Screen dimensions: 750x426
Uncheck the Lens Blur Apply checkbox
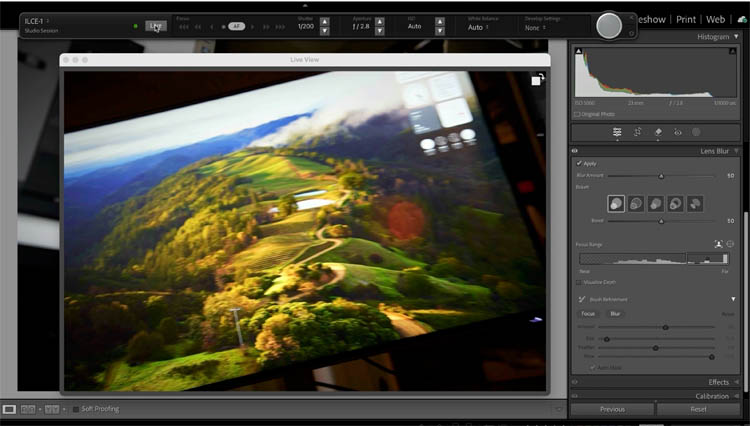(x=579, y=164)
